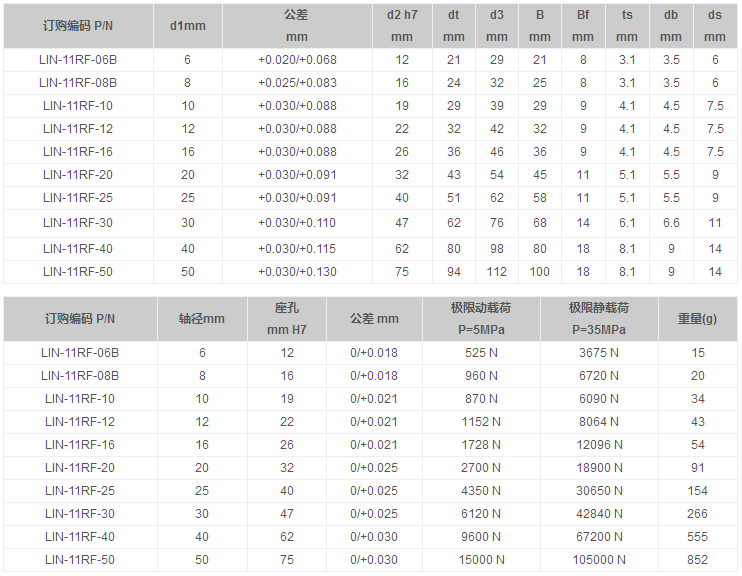The image size is (742, 576).
Task: Click tolerance cell +0.020/+0.068
Action: click(297, 60)
